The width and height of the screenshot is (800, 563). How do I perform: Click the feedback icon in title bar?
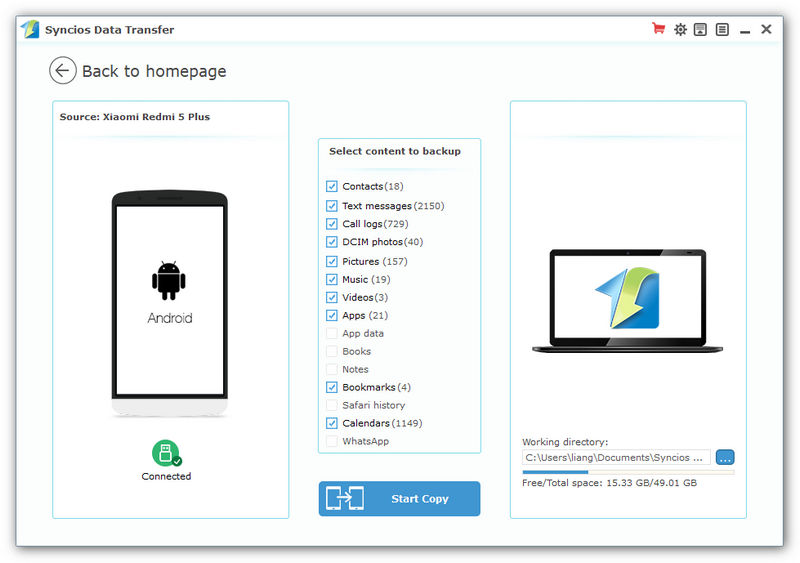coord(701,30)
